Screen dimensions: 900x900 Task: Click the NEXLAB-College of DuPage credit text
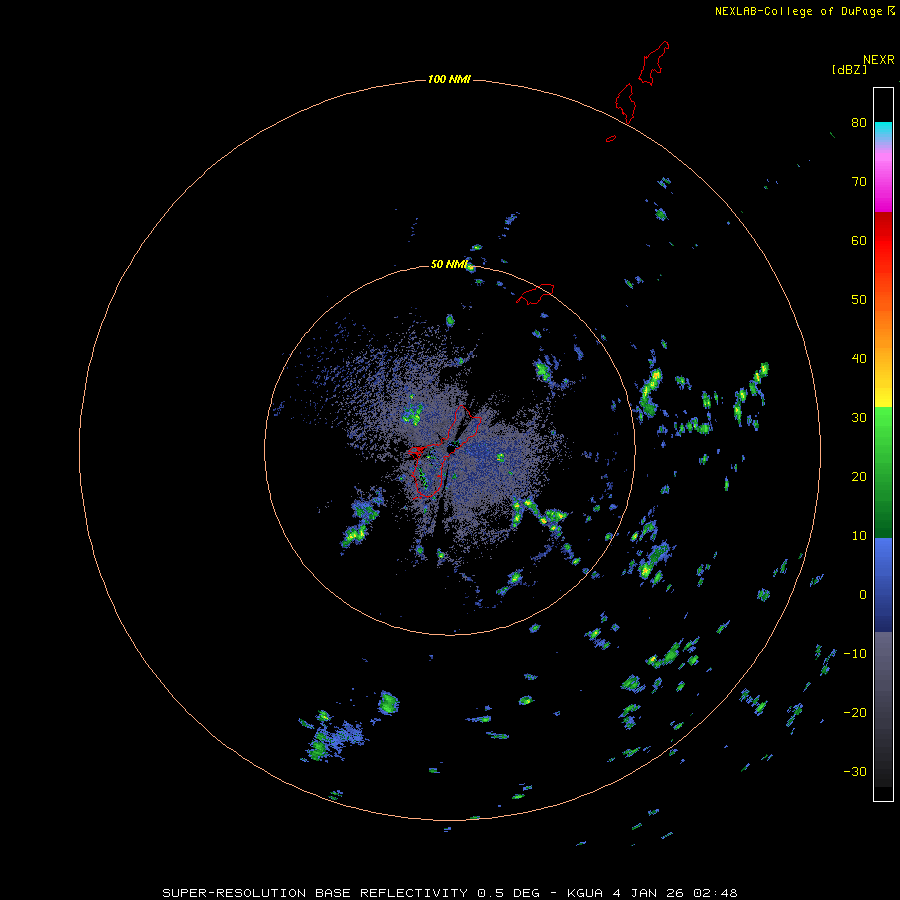[x=798, y=11]
